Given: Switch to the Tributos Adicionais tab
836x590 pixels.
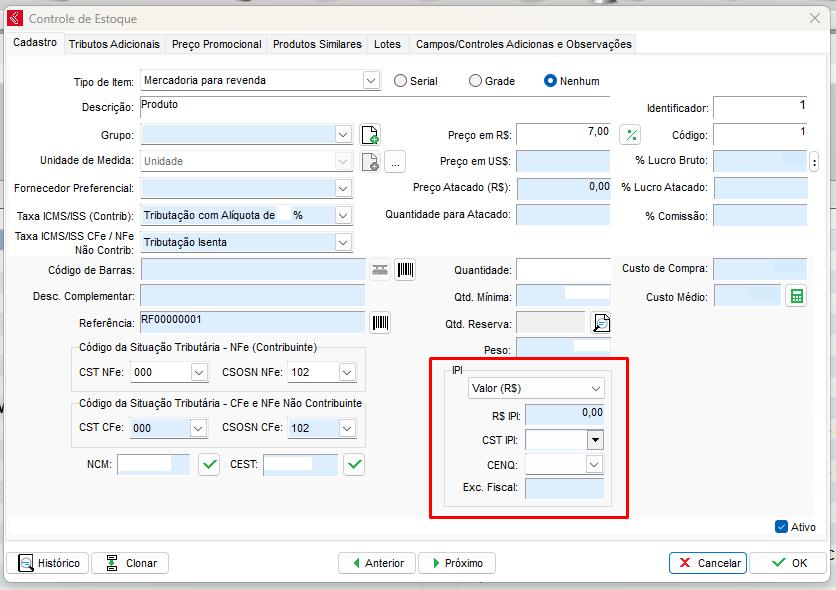Looking at the screenshot, I should (x=114, y=44).
